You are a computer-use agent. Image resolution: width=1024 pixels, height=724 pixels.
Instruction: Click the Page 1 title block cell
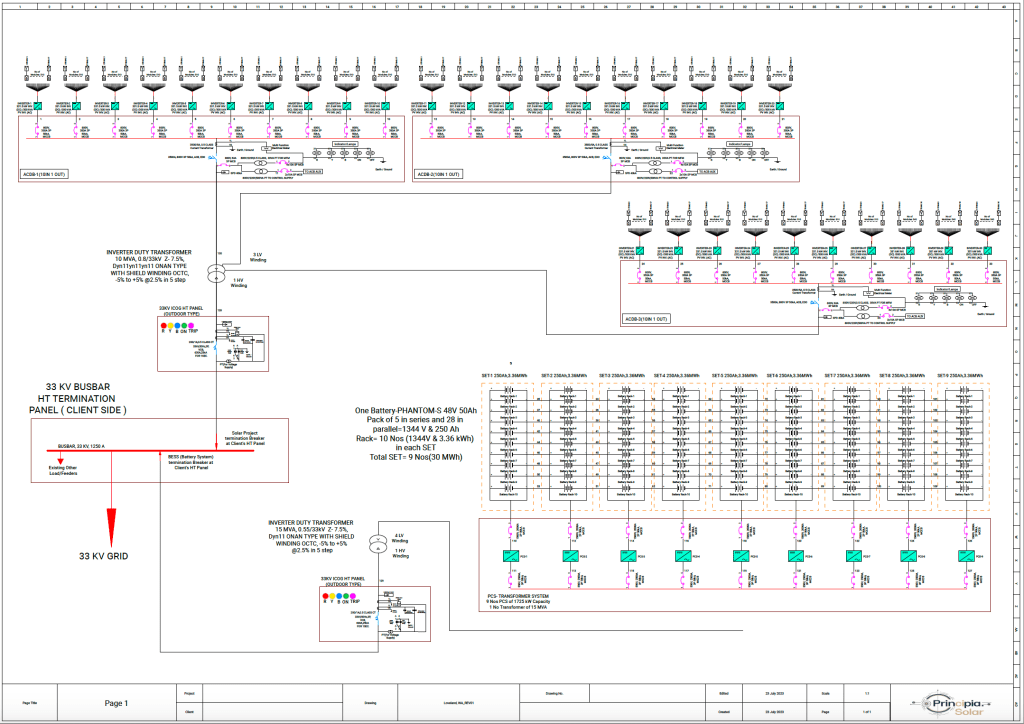click(116, 703)
